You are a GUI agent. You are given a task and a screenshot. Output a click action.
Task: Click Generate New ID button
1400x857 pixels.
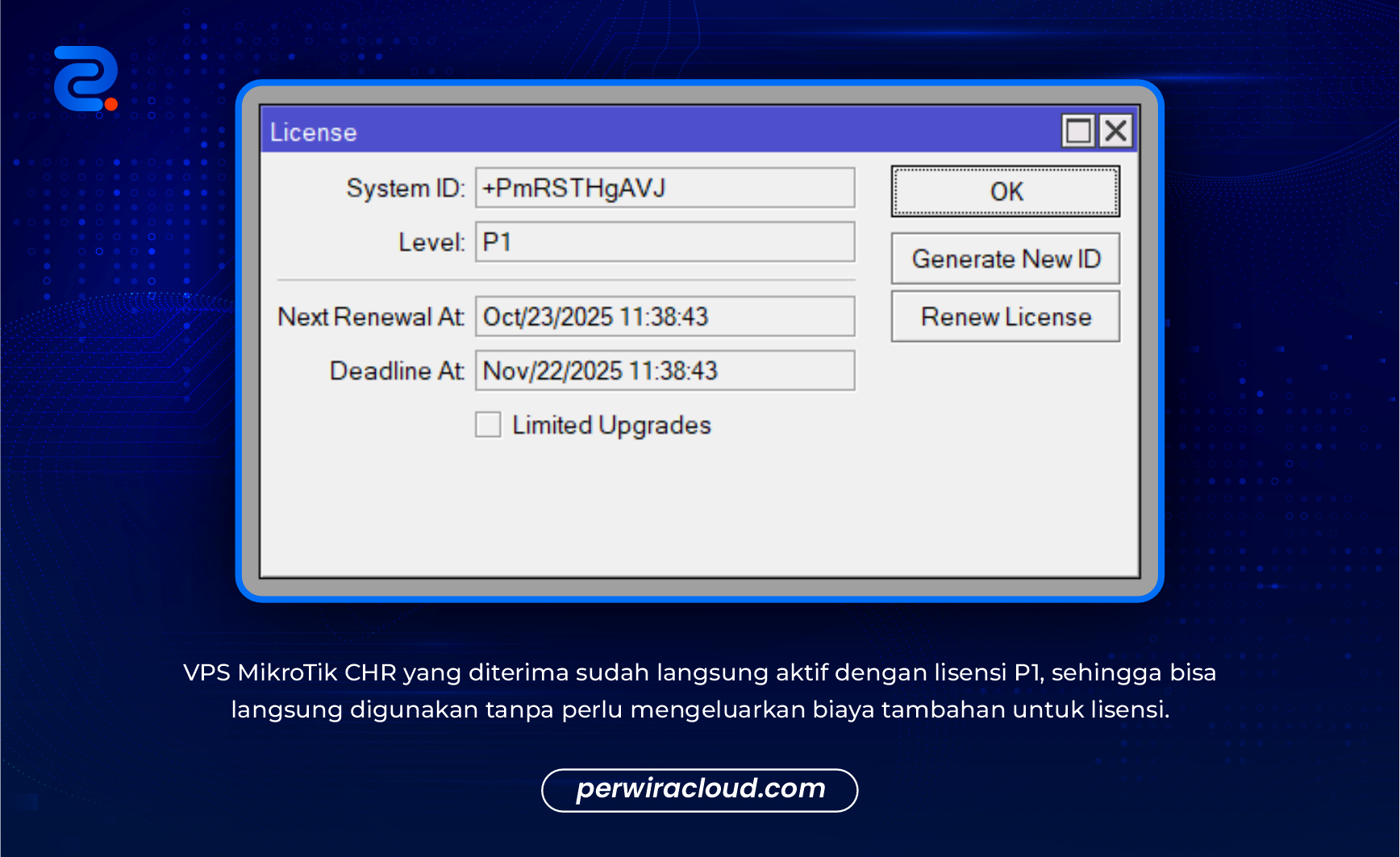click(x=1005, y=259)
